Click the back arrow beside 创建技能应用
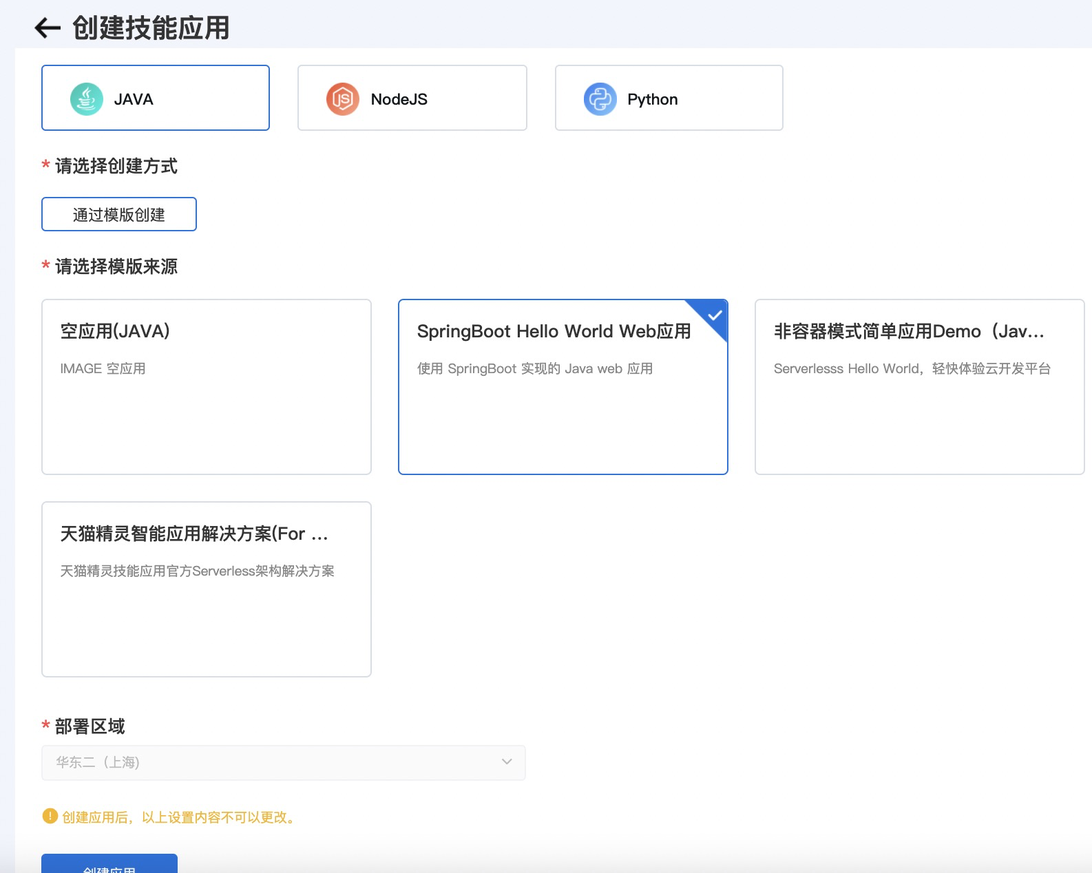The height and width of the screenshot is (873, 1092). (47, 28)
